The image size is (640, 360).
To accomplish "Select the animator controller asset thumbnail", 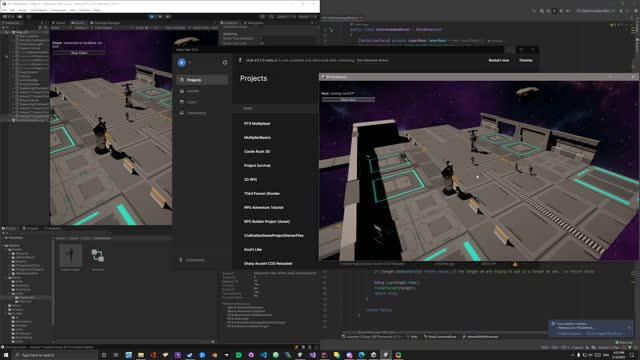I will click(98, 256).
